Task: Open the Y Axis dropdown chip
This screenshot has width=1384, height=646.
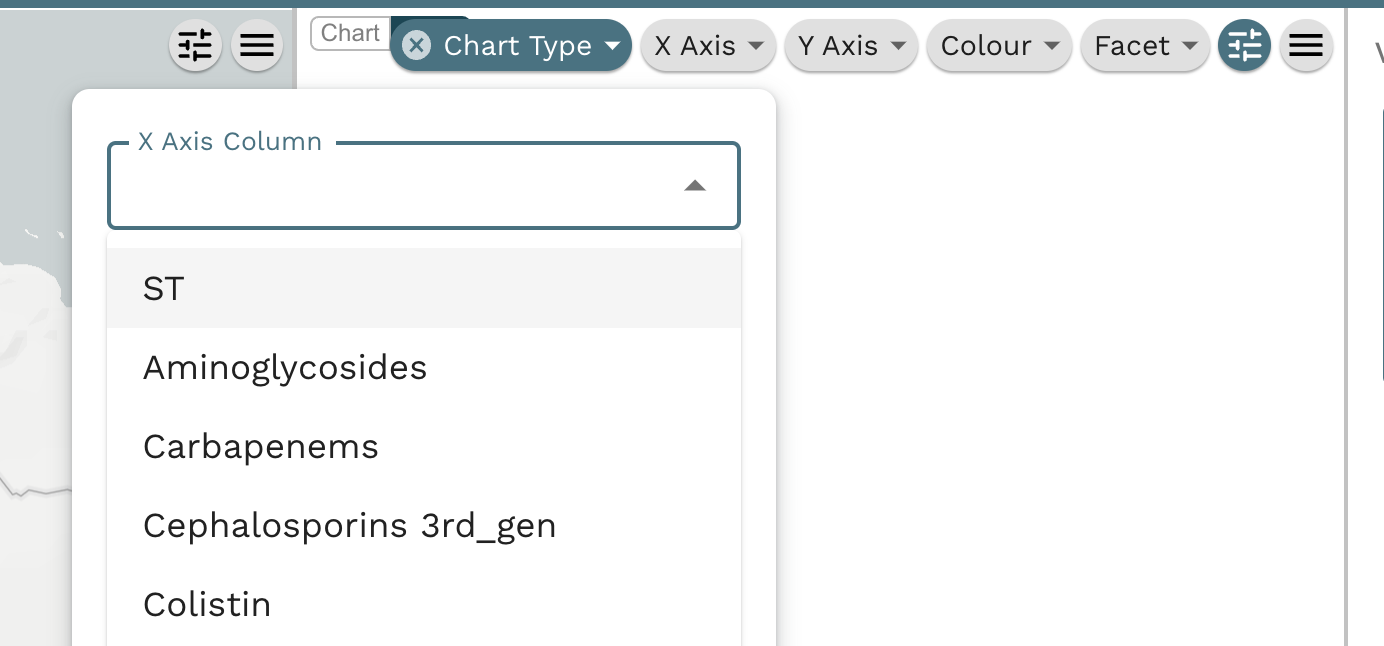Action: coord(851,46)
